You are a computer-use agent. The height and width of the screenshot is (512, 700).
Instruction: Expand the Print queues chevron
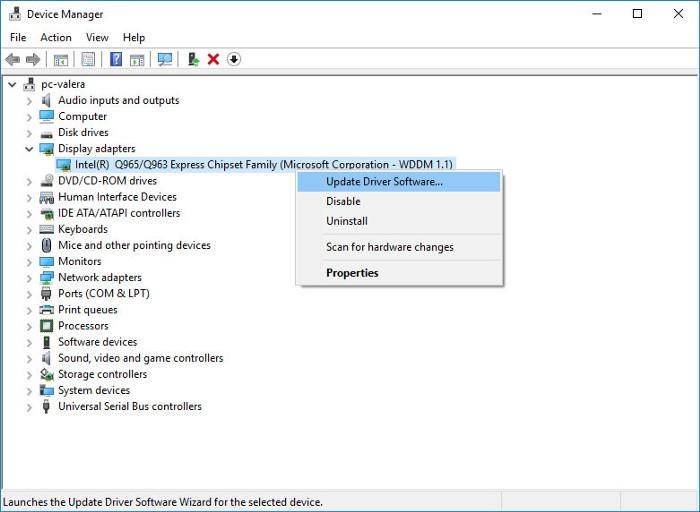point(29,310)
